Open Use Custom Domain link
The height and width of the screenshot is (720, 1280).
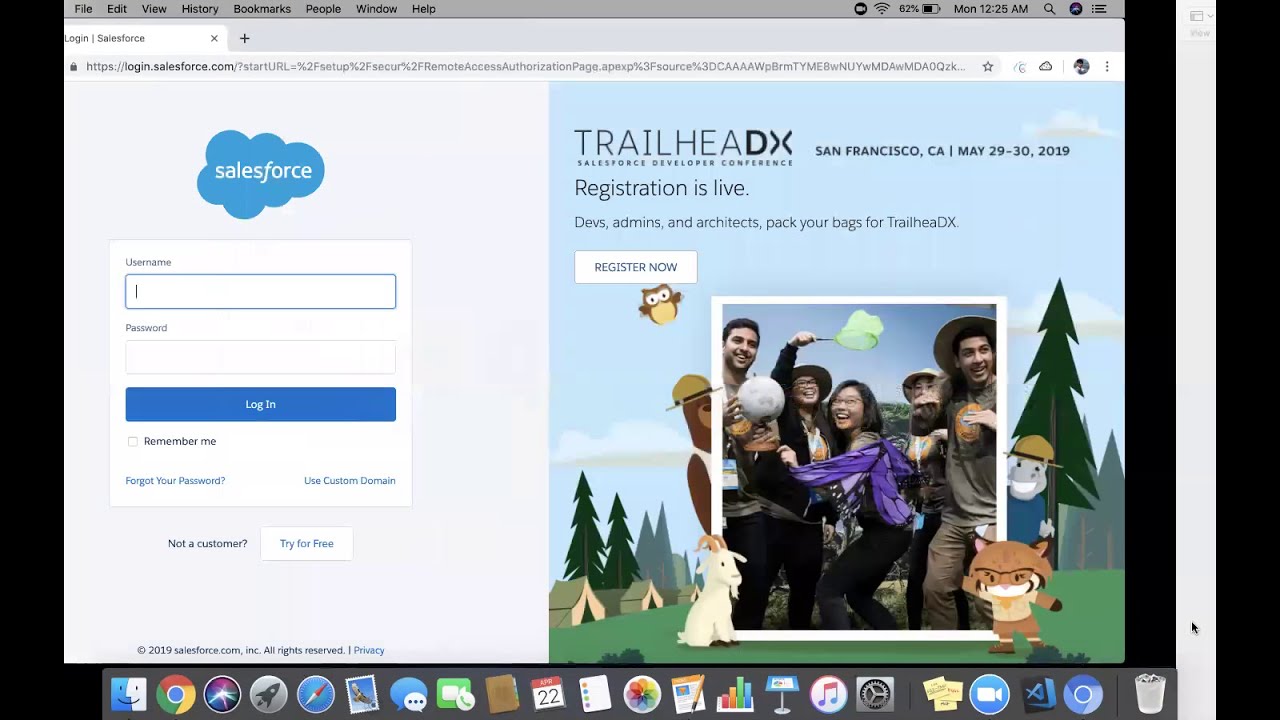(x=350, y=481)
